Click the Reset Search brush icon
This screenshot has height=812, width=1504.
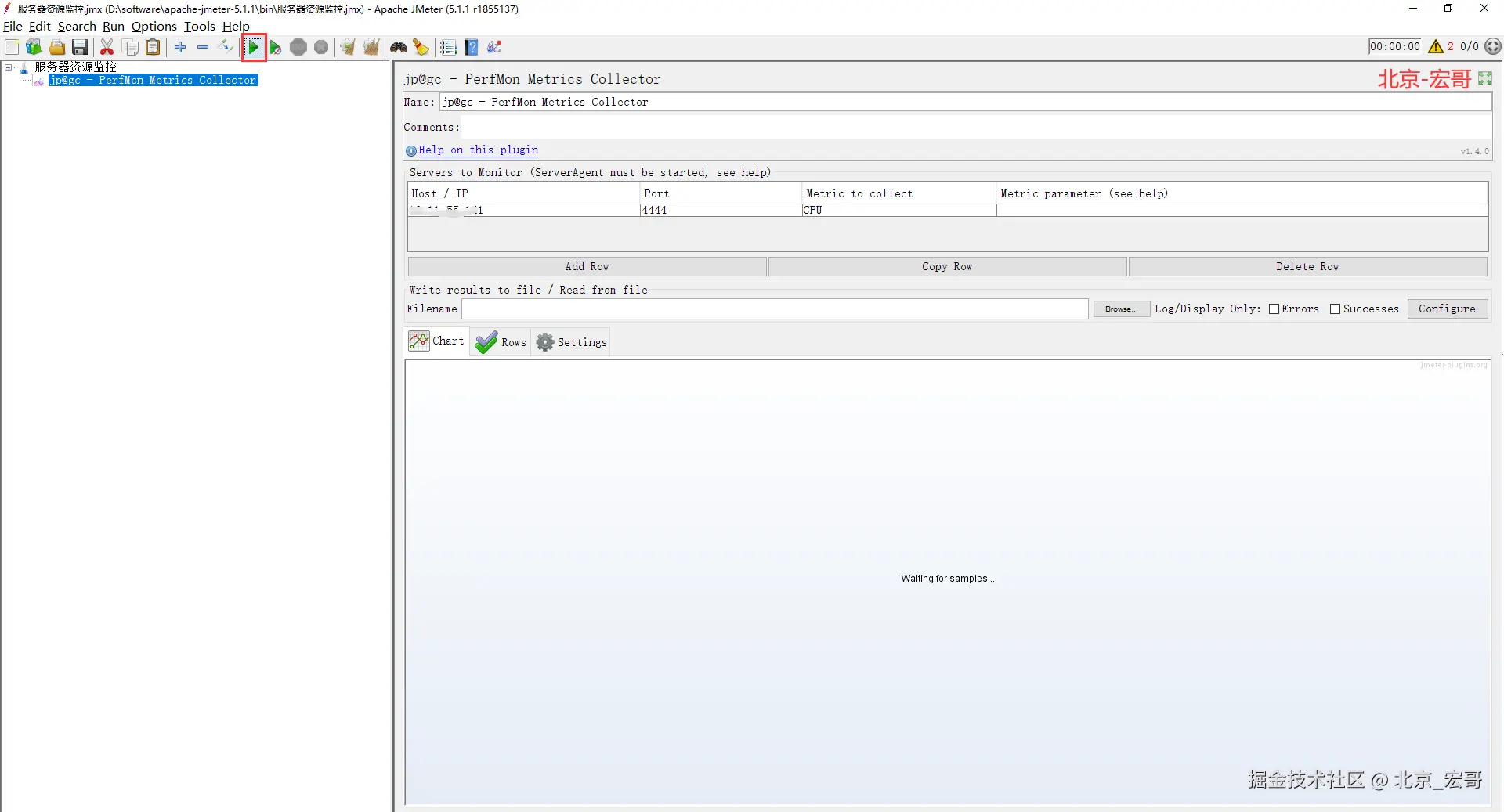tap(421, 47)
